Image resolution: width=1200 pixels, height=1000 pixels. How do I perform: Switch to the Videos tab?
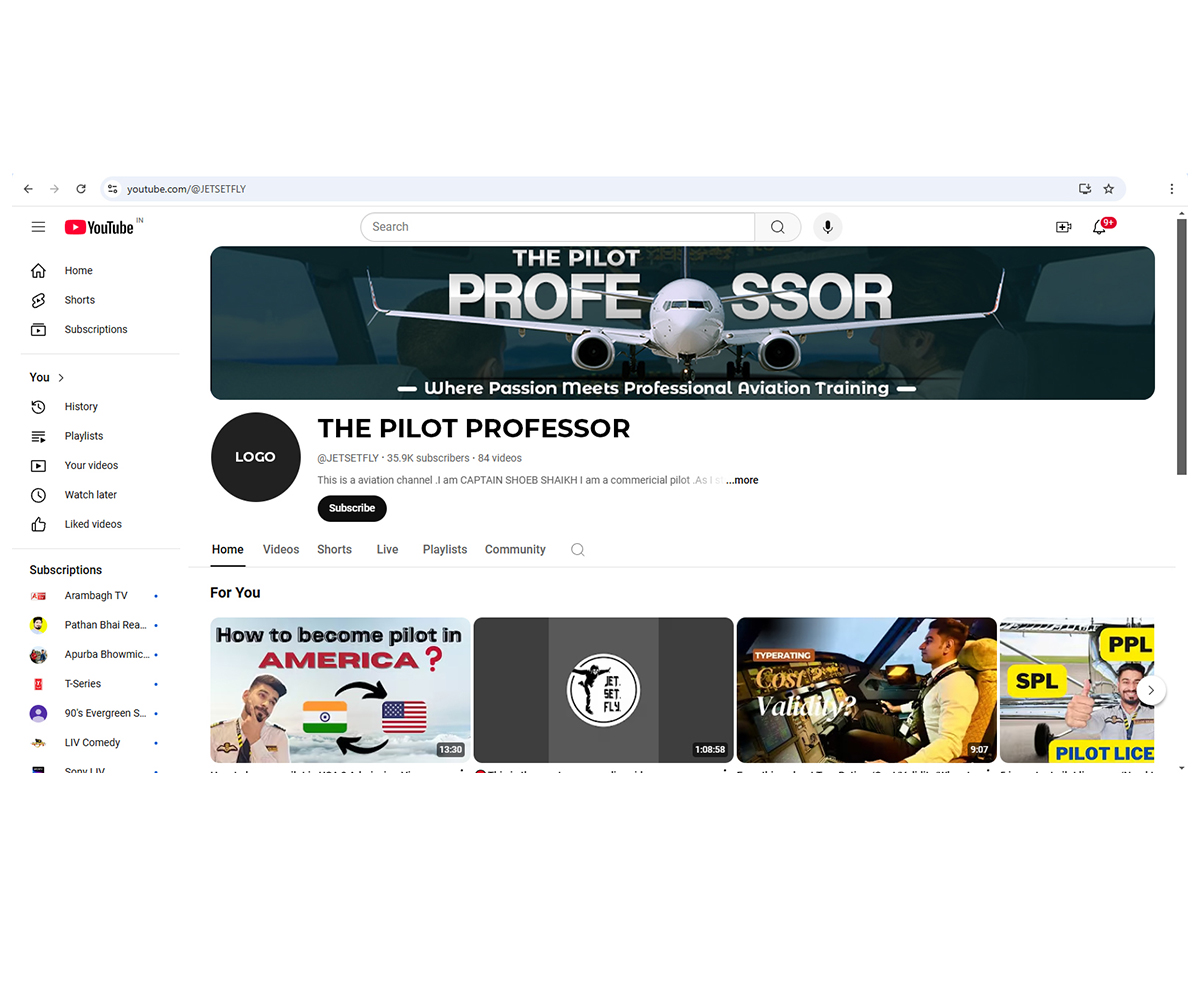point(281,549)
